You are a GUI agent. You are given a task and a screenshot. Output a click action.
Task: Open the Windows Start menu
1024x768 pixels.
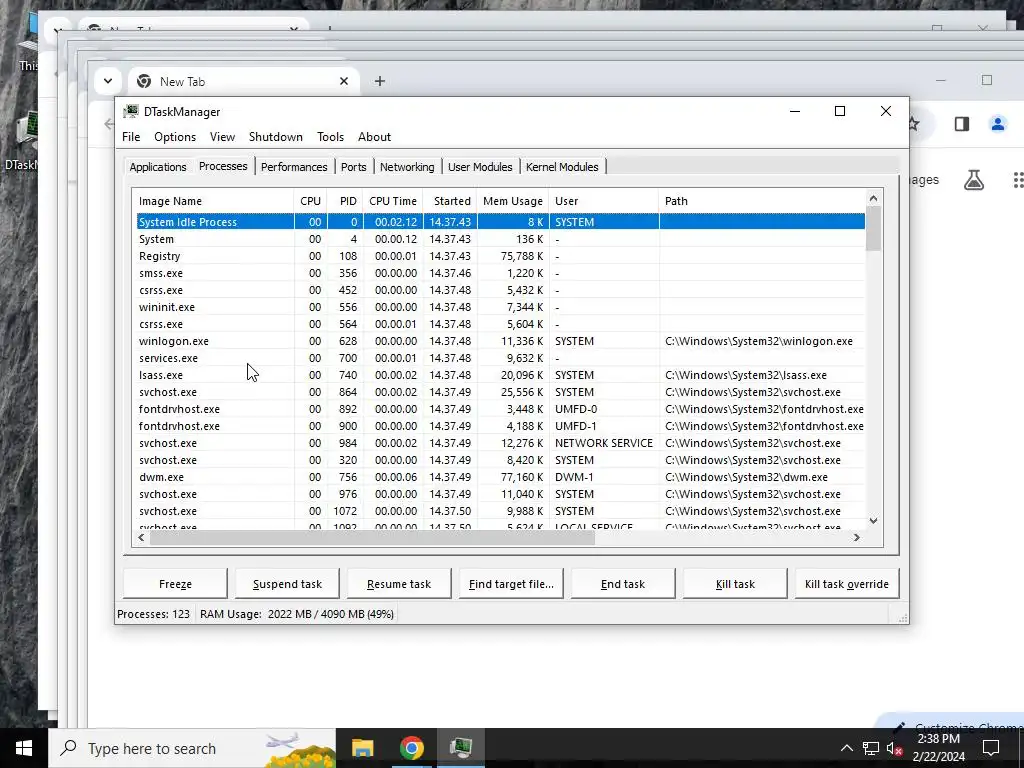(24, 748)
